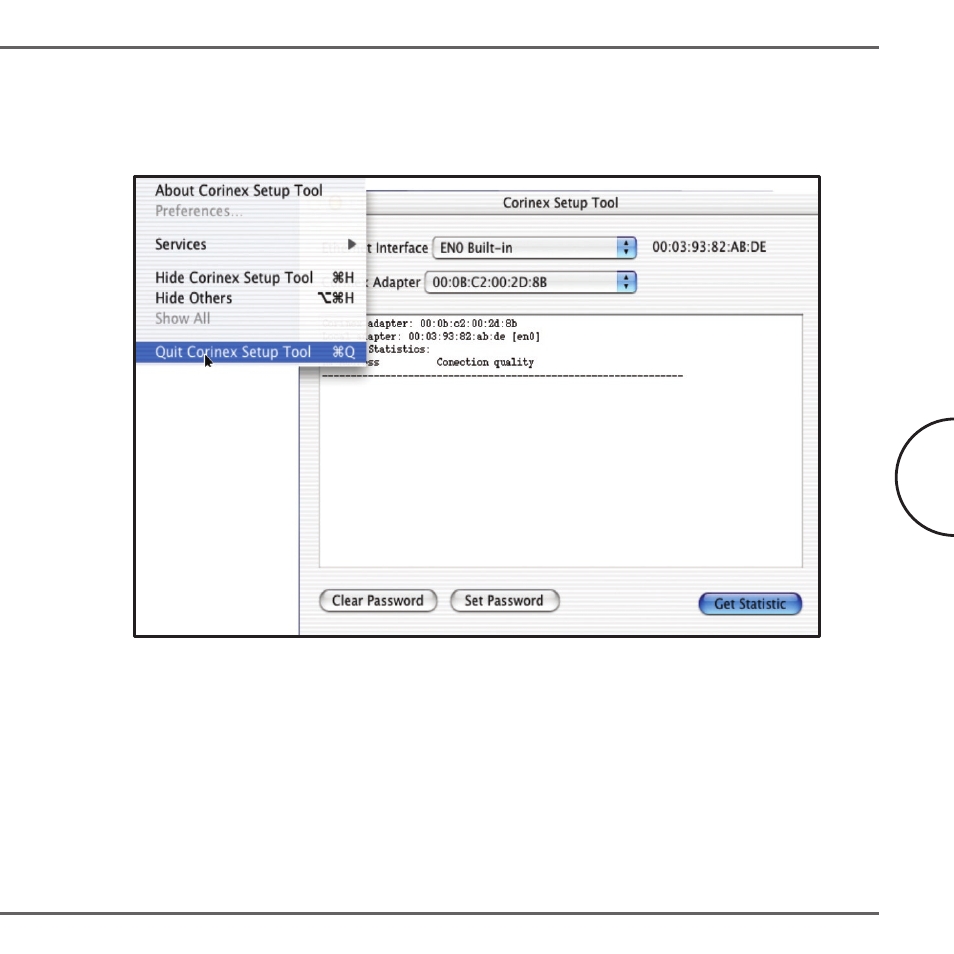Click the Set Password button
Image resolution: width=954 pixels, height=954 pixels.
504,601
